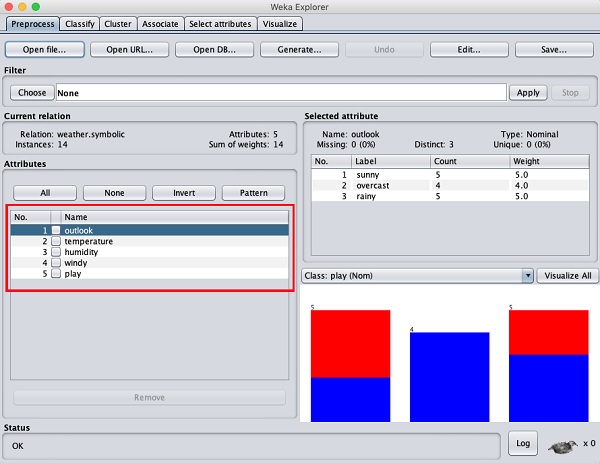Switch to the Classify tab
Viewport: 600px width, 463px height.
[78, 23]
